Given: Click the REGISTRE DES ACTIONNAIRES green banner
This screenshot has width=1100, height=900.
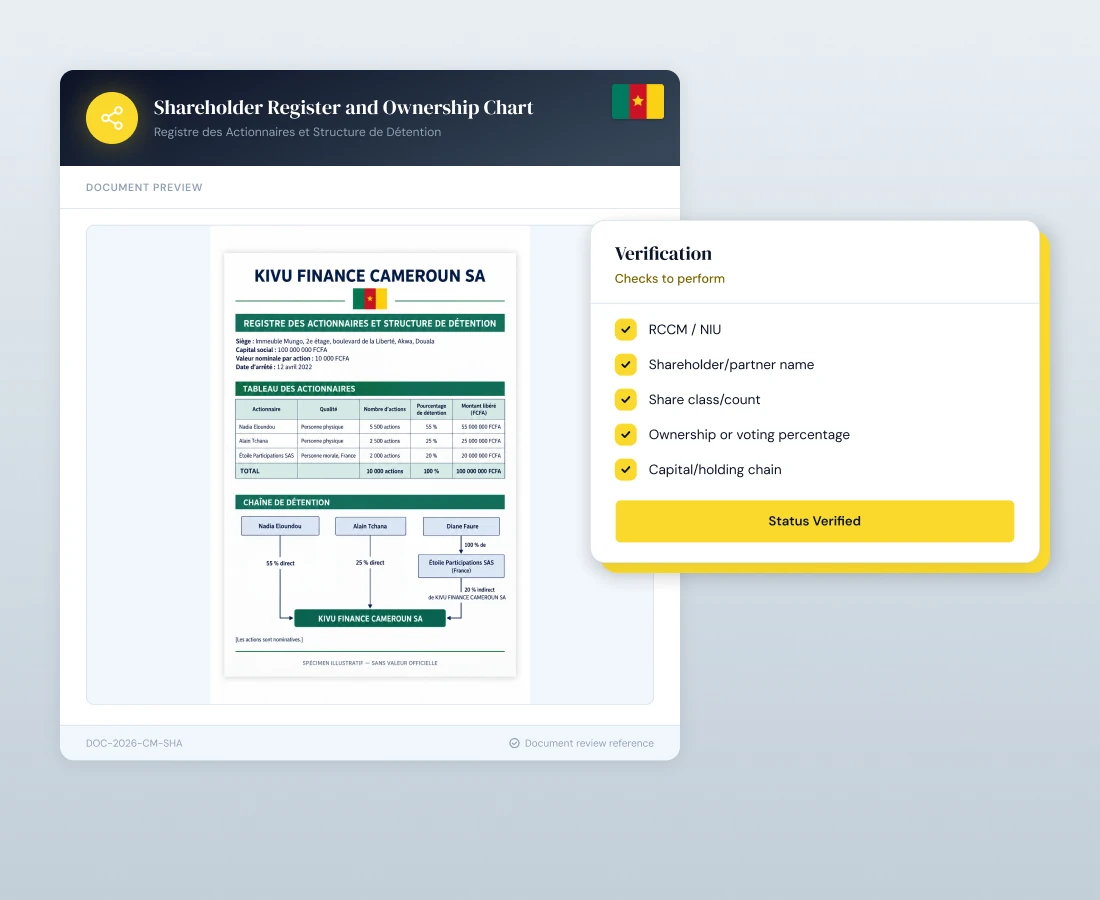Looking at the screenshot, I should tap(370, 323).
